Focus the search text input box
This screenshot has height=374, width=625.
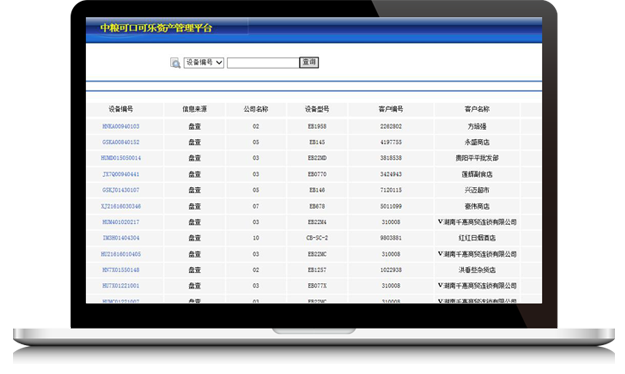click(x=263, y=63)
